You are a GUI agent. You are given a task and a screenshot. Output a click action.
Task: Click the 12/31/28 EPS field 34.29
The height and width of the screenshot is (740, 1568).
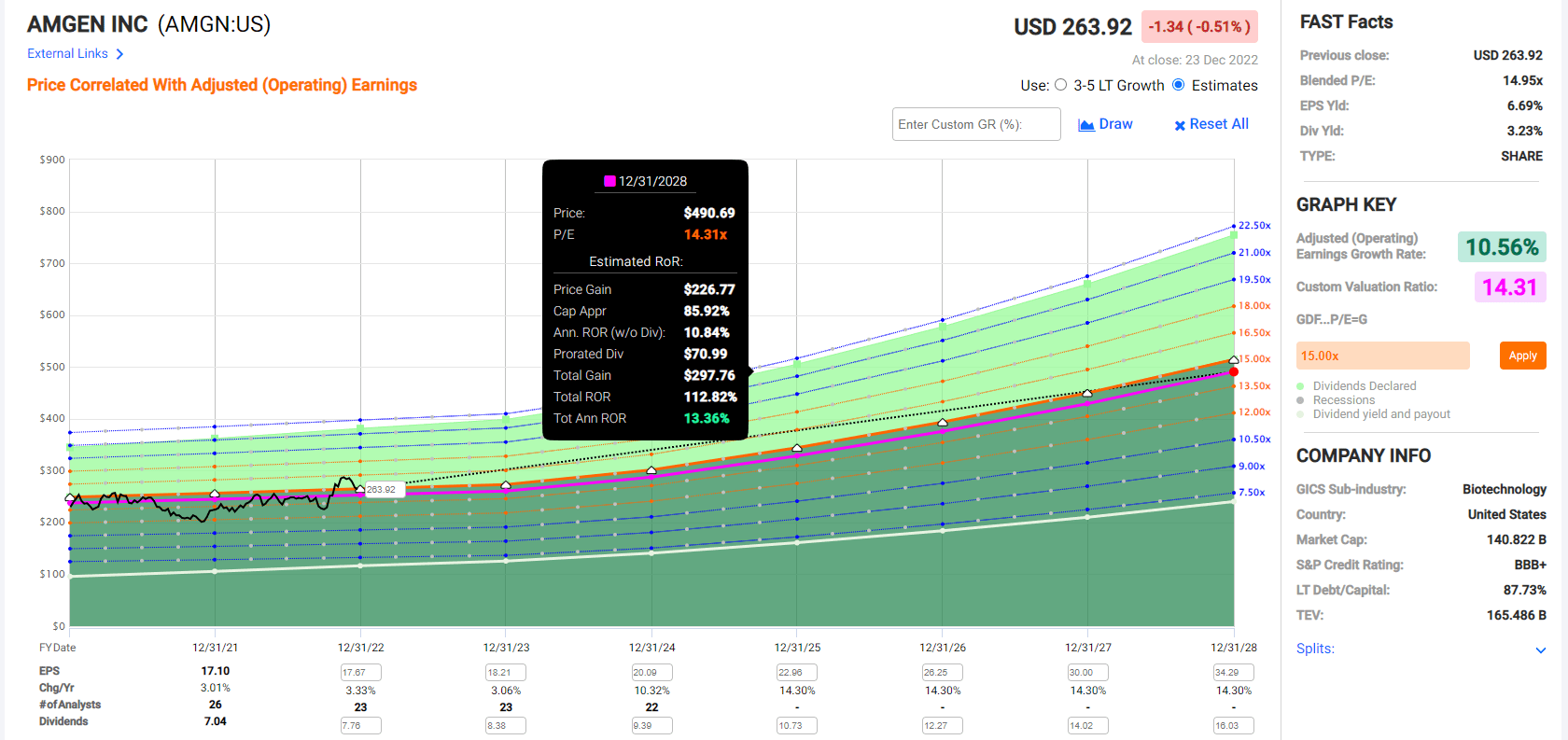1234,673
